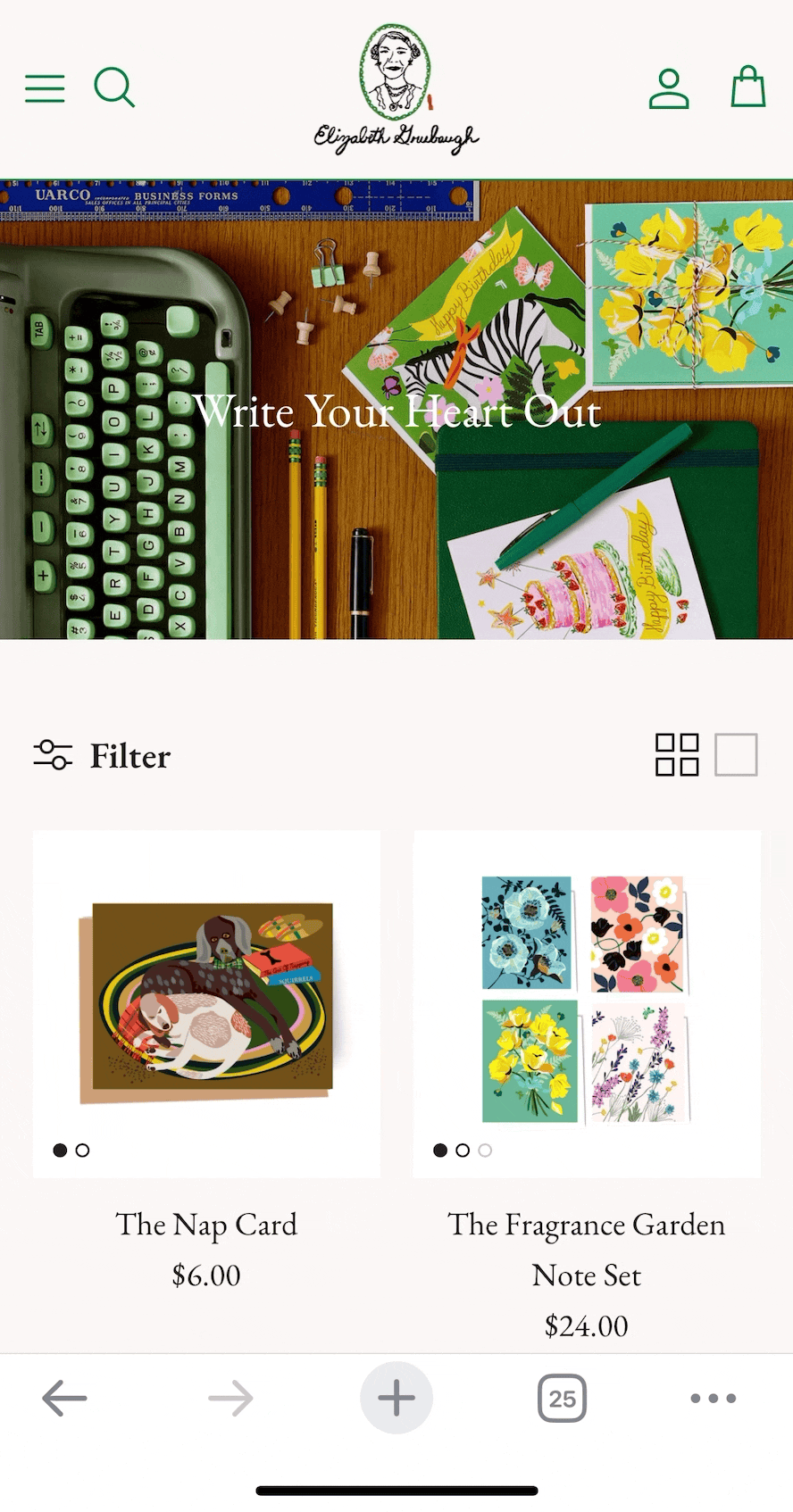Open The Fragrance Garden Note Set link
The image size is (793, 1512).
587,1250
